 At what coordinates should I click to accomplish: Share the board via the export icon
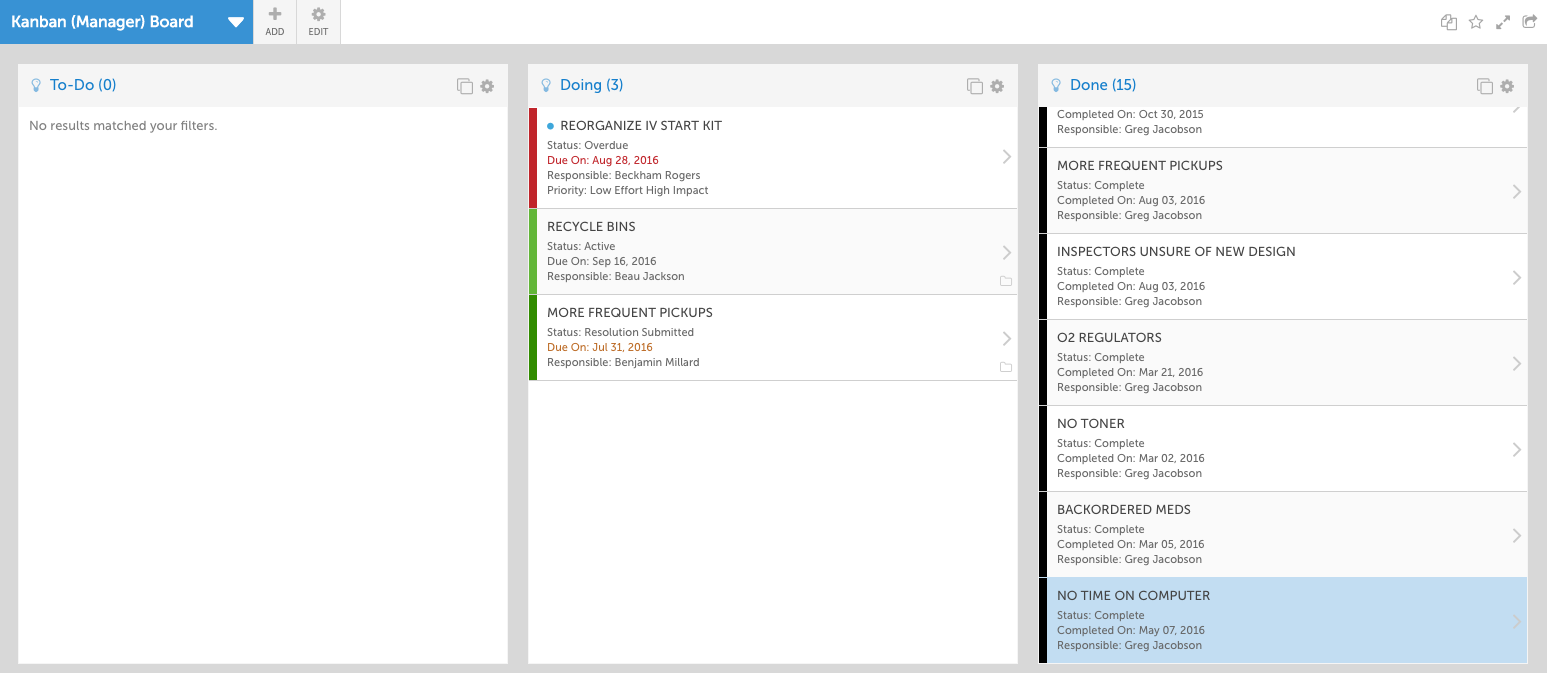1529,21
